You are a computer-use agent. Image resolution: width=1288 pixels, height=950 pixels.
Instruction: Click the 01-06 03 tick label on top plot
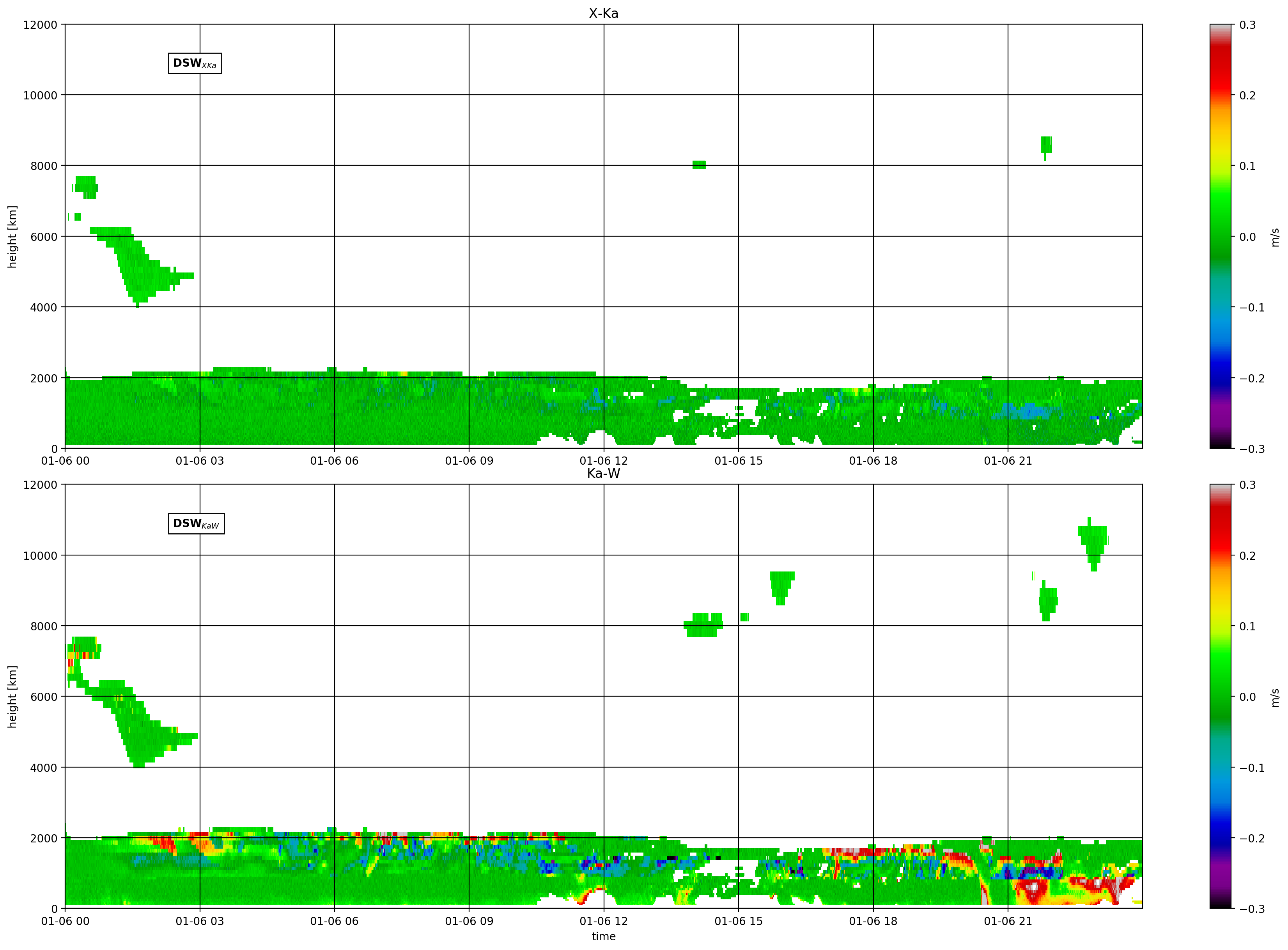(x=200, y=461)
